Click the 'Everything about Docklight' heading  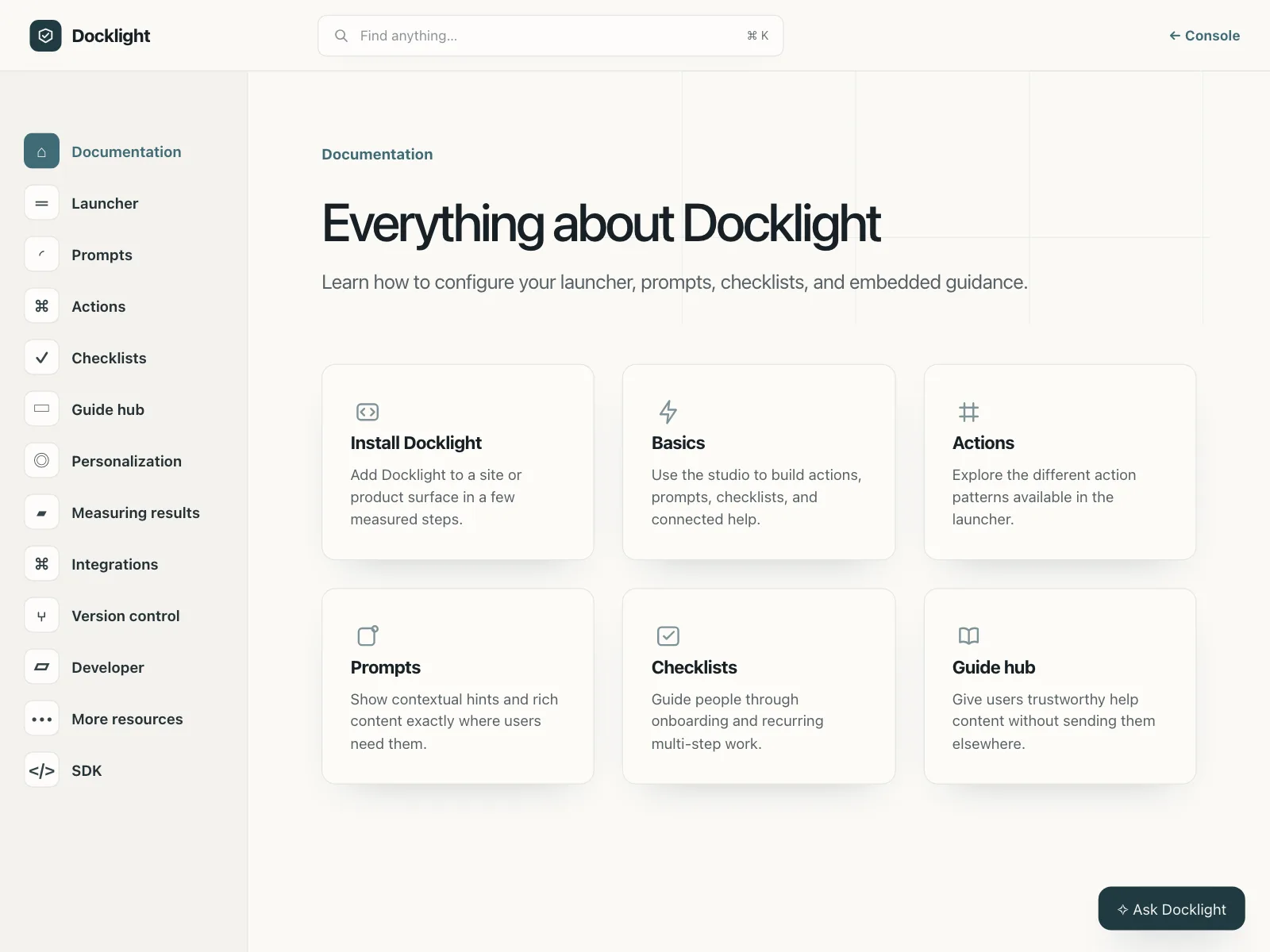[601, 224]
